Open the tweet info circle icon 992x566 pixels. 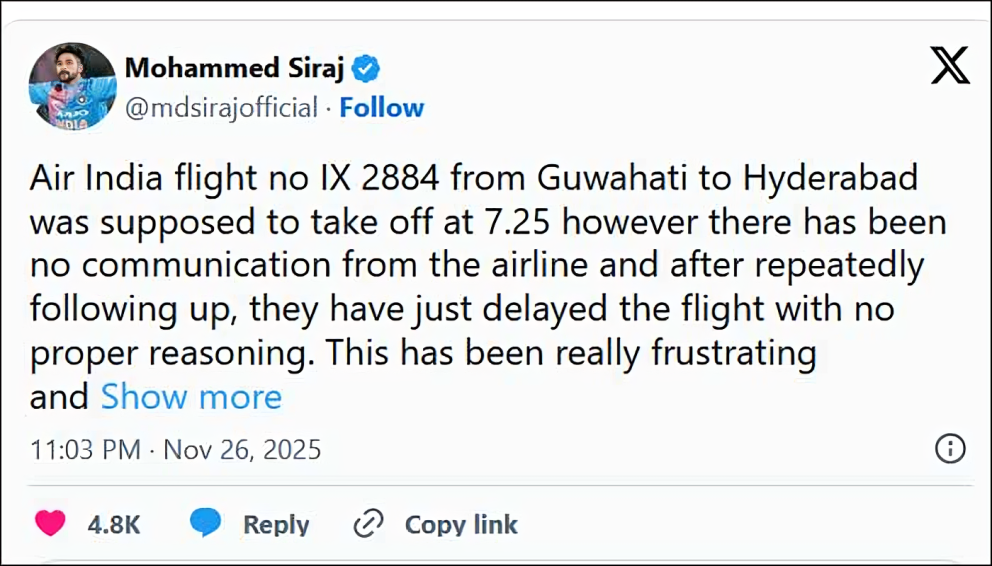click(949, 449)
